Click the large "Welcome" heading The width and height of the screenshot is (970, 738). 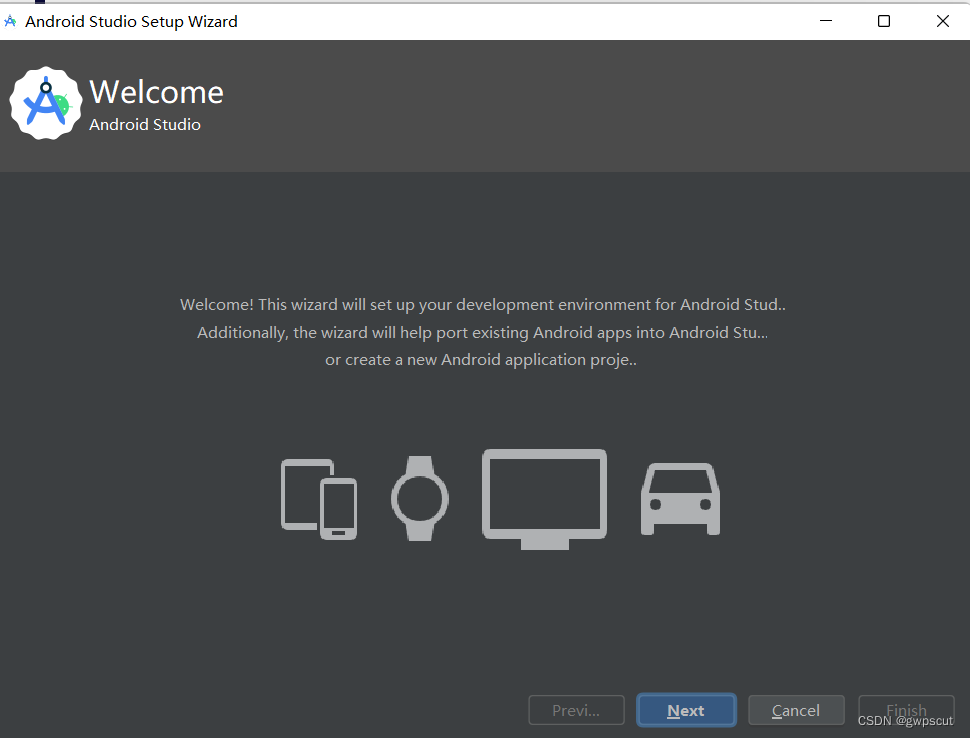pyautogui.click(x=157, y=92)
